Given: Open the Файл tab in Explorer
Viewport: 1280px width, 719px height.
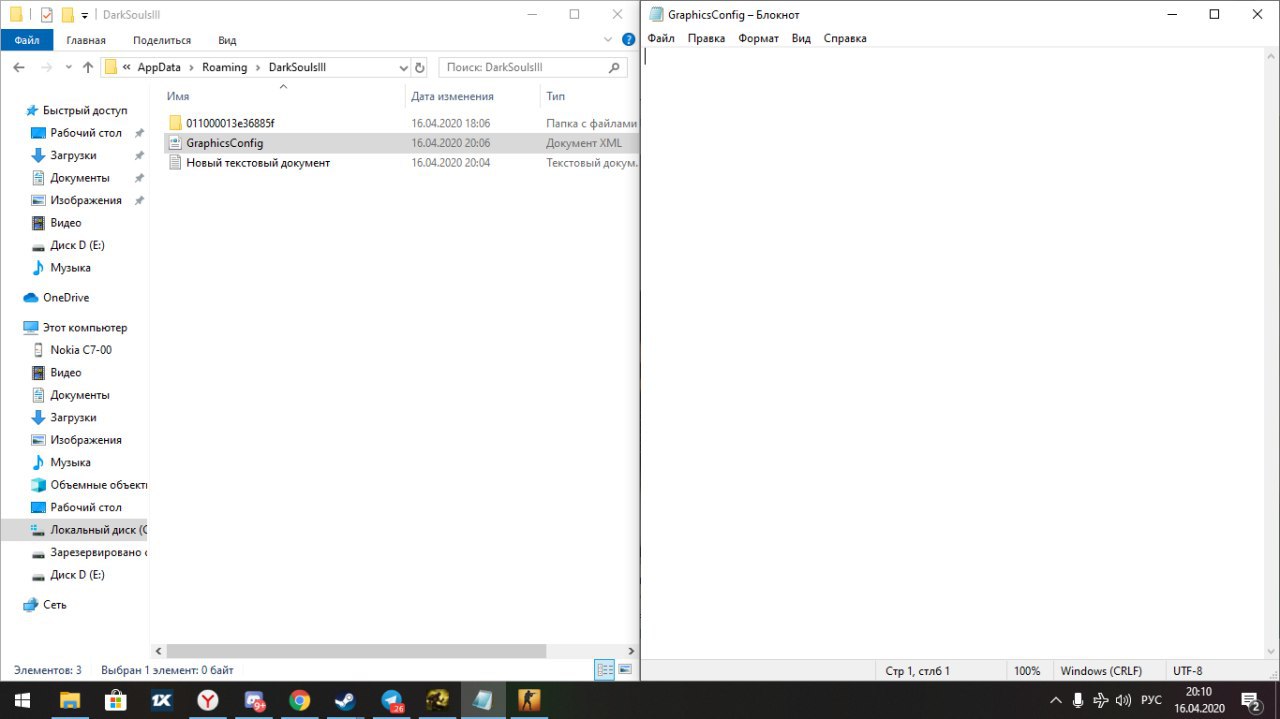Looking at the screenshot, I should (27, 40).
